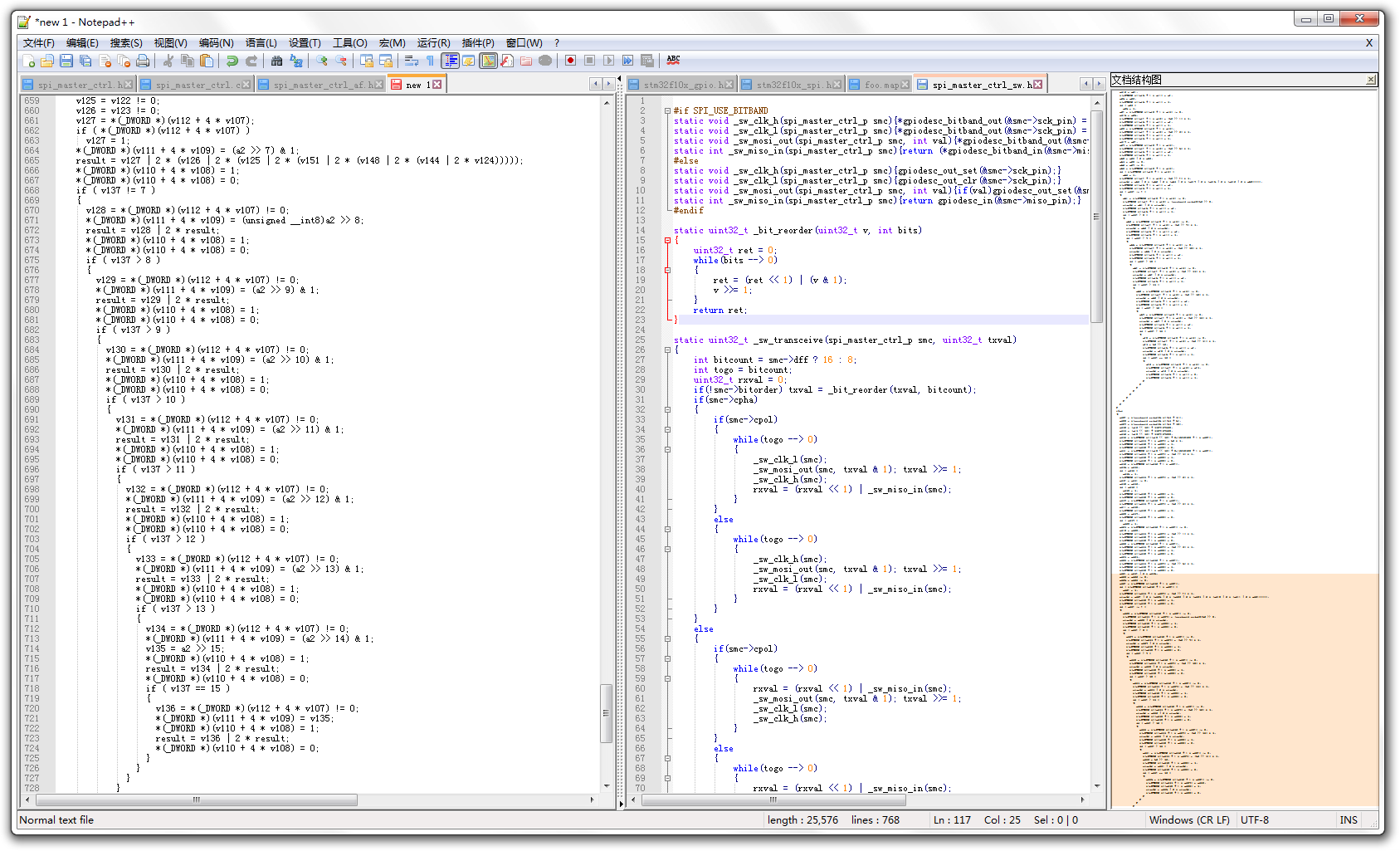Click left pane tab scroll right arrow
Screen dimensions: 1400x851
(x=608, y=84)
